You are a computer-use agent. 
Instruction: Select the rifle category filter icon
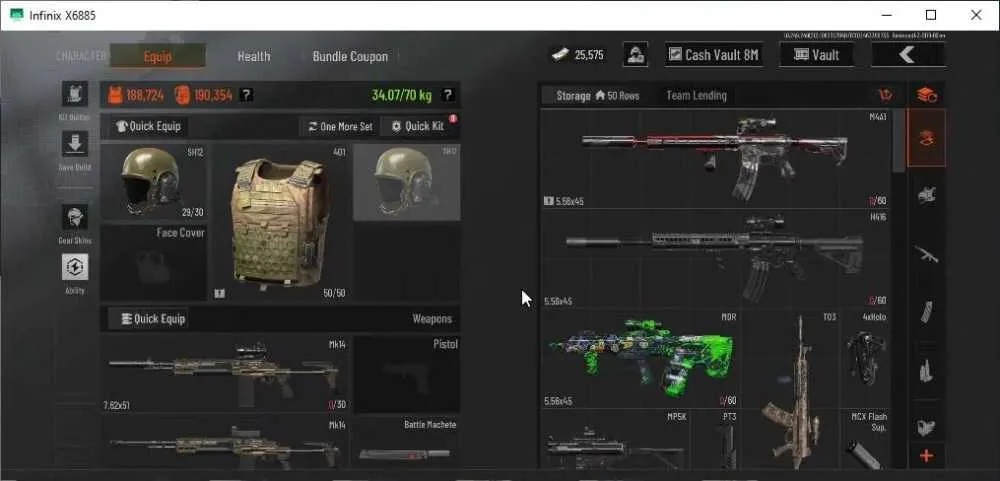926,255
